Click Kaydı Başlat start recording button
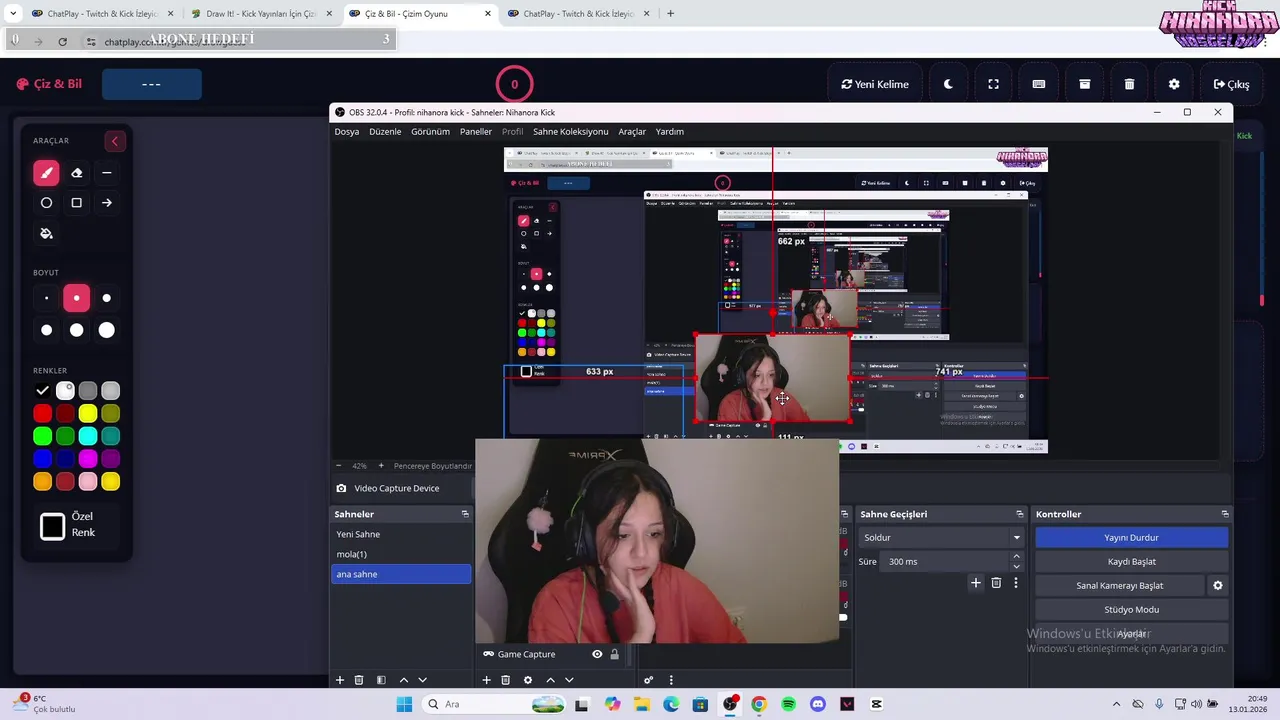The width and height of the screenshot is (1280, 720). (x=1131, y=562)
